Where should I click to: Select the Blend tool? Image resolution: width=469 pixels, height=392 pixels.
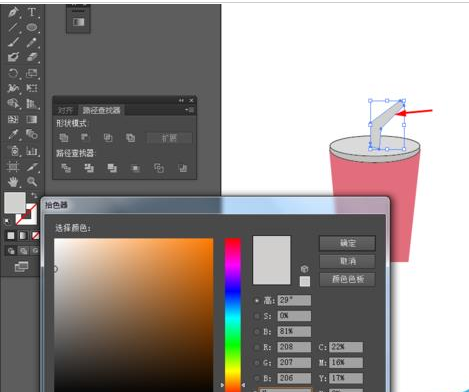[x=32, y=134]
